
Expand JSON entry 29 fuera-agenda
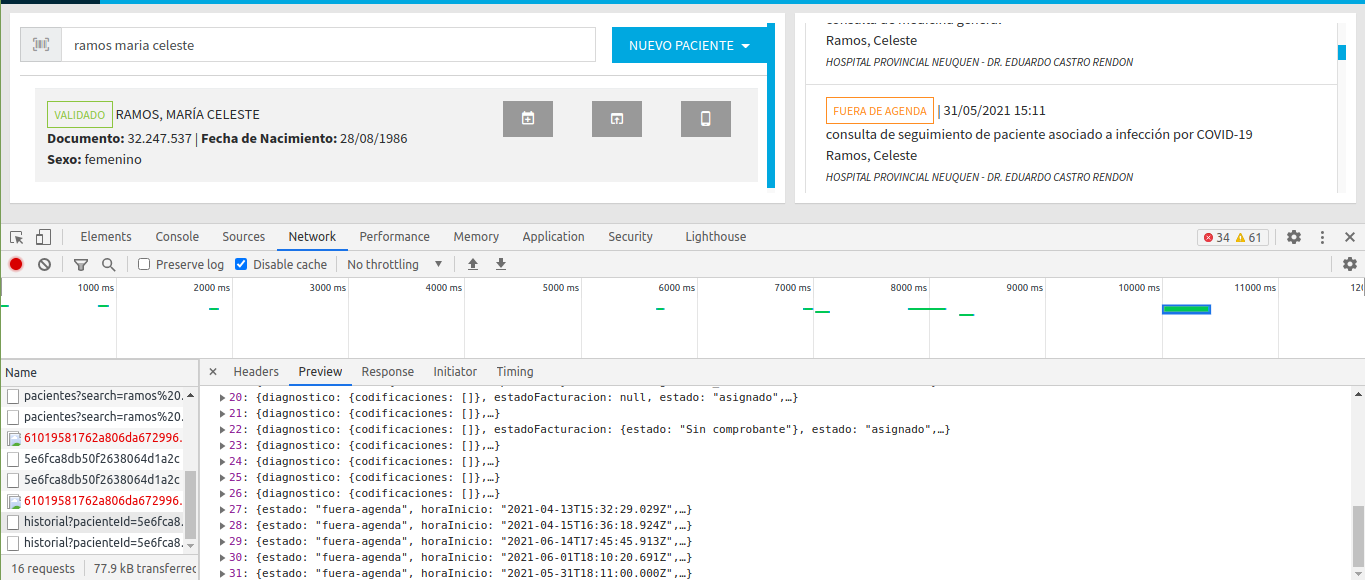click(222, 542)
